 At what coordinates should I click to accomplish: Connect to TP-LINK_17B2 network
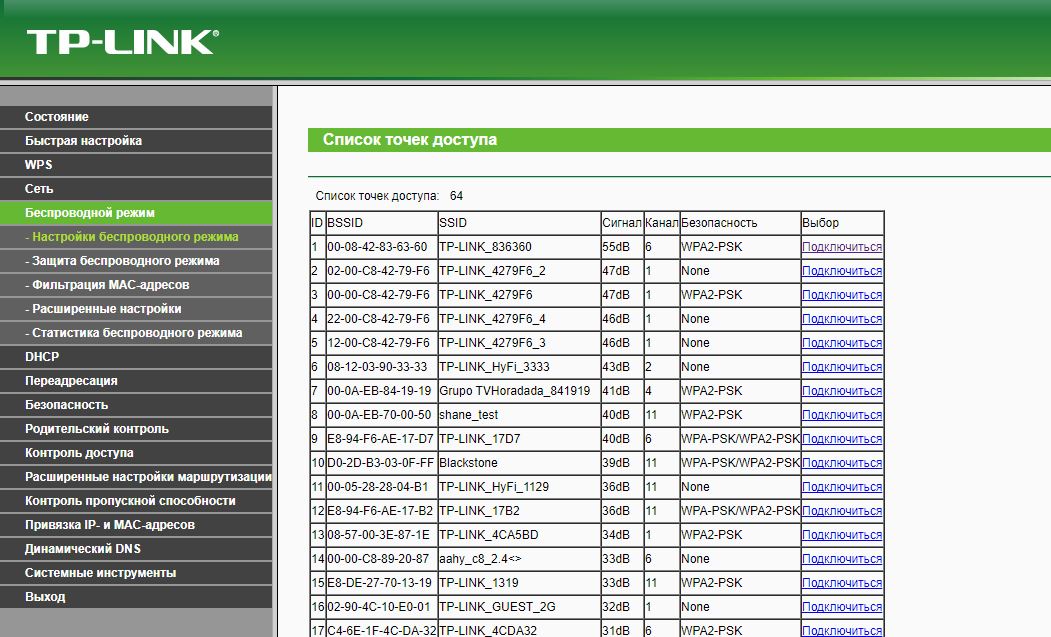tap(842, 511)
